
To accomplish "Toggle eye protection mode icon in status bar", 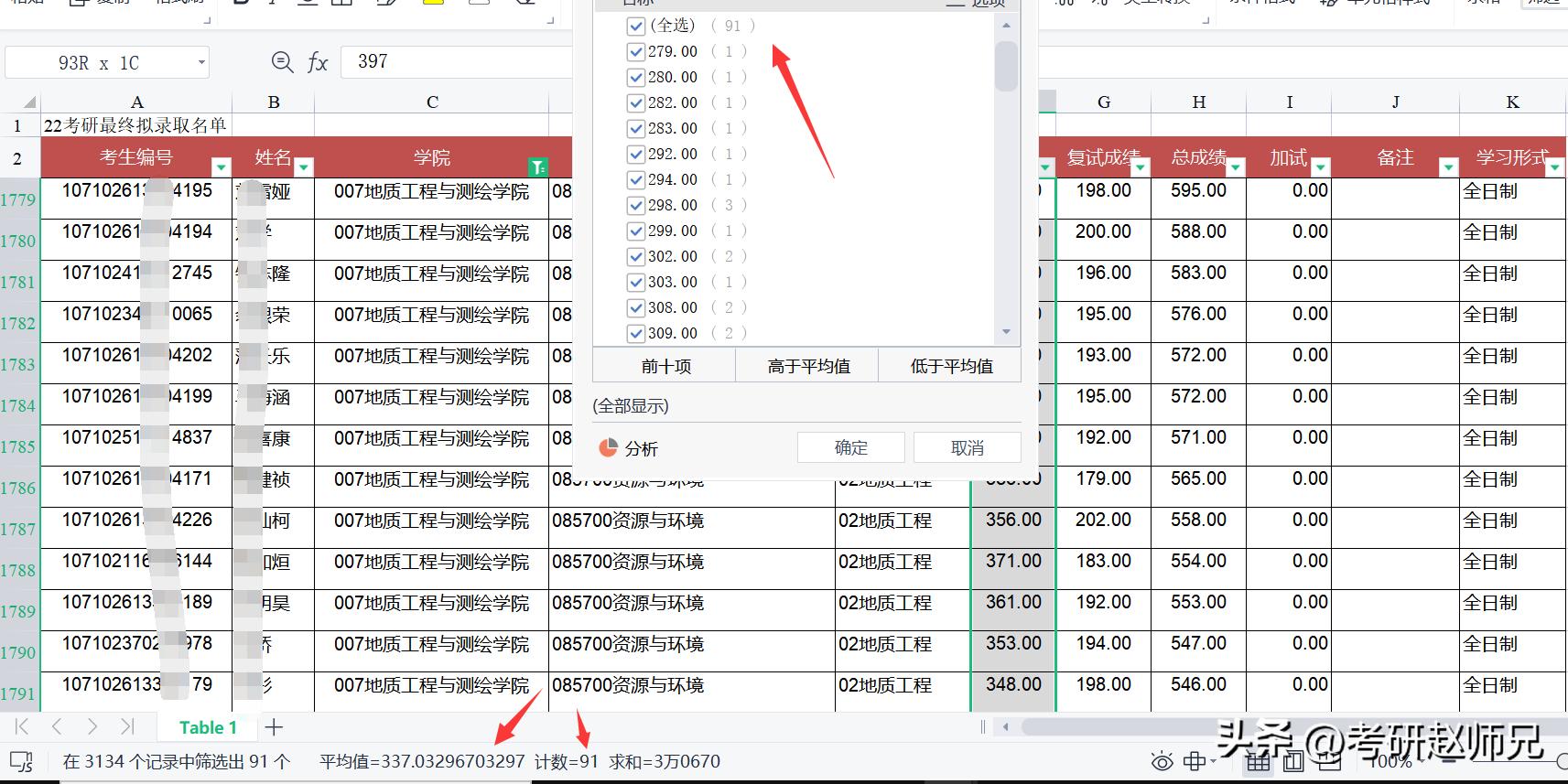I will pyautogui.click(x=1162, y=761).
